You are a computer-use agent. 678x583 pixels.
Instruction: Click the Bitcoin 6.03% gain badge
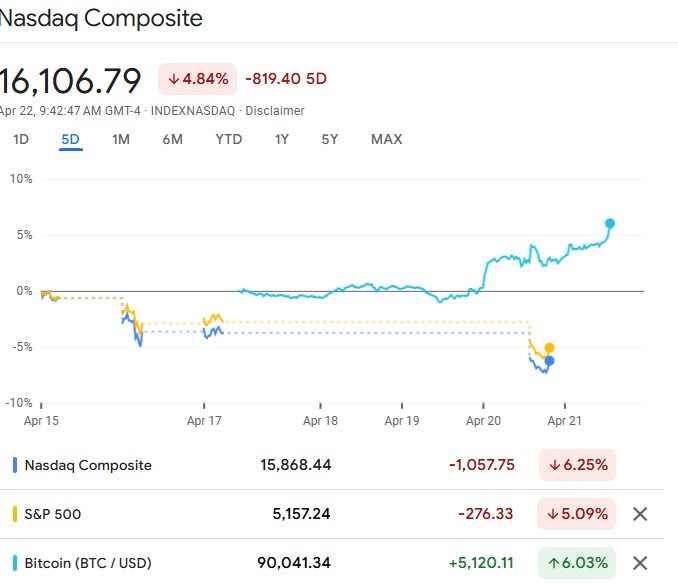pos(576,563)
